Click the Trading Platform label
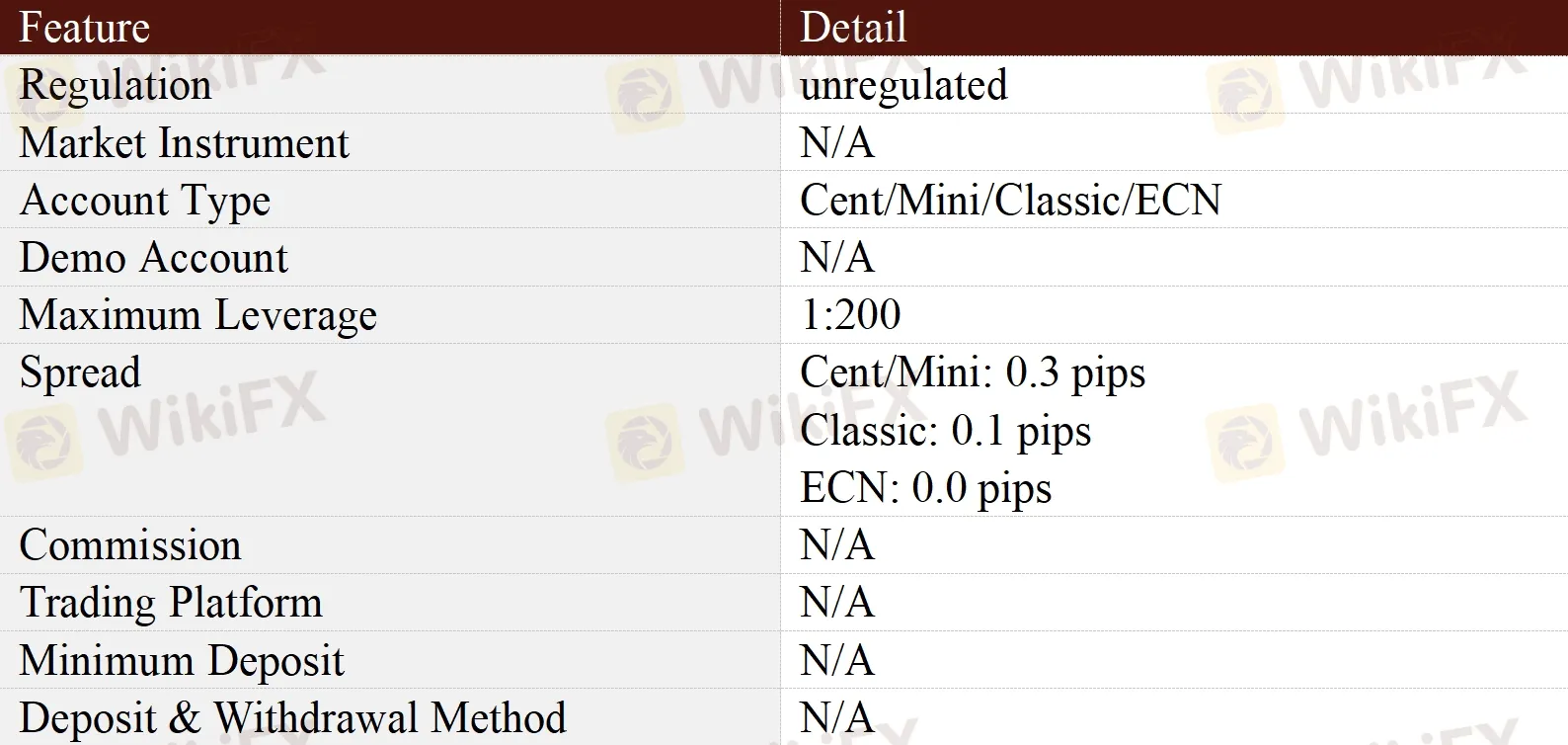 171,603
